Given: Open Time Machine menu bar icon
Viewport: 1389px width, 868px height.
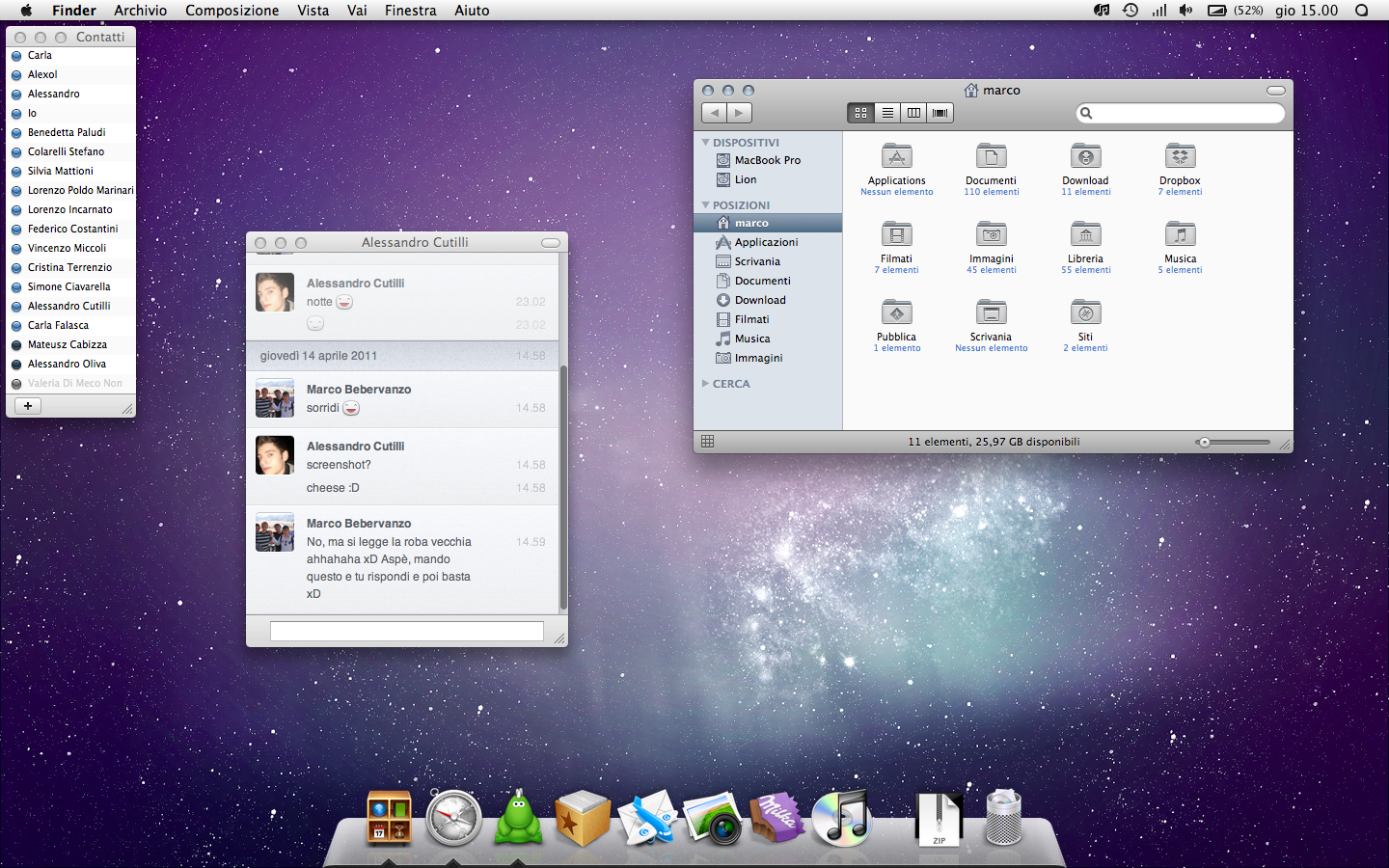Looking at the screenshot, I should click(x=1130, y=11).
